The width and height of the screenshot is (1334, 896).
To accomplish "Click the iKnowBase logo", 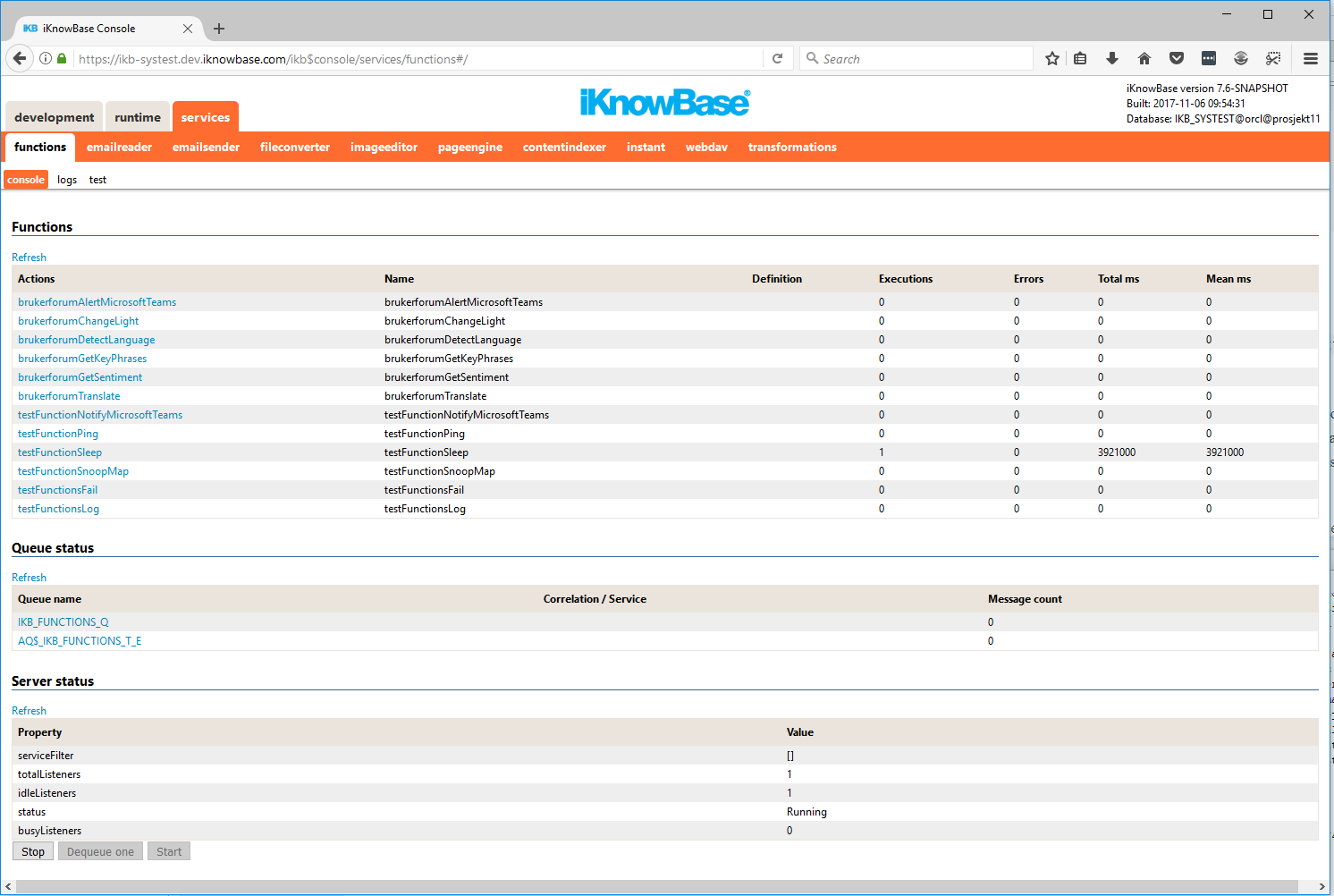I will pyautogui.click(x=665, y=102).
